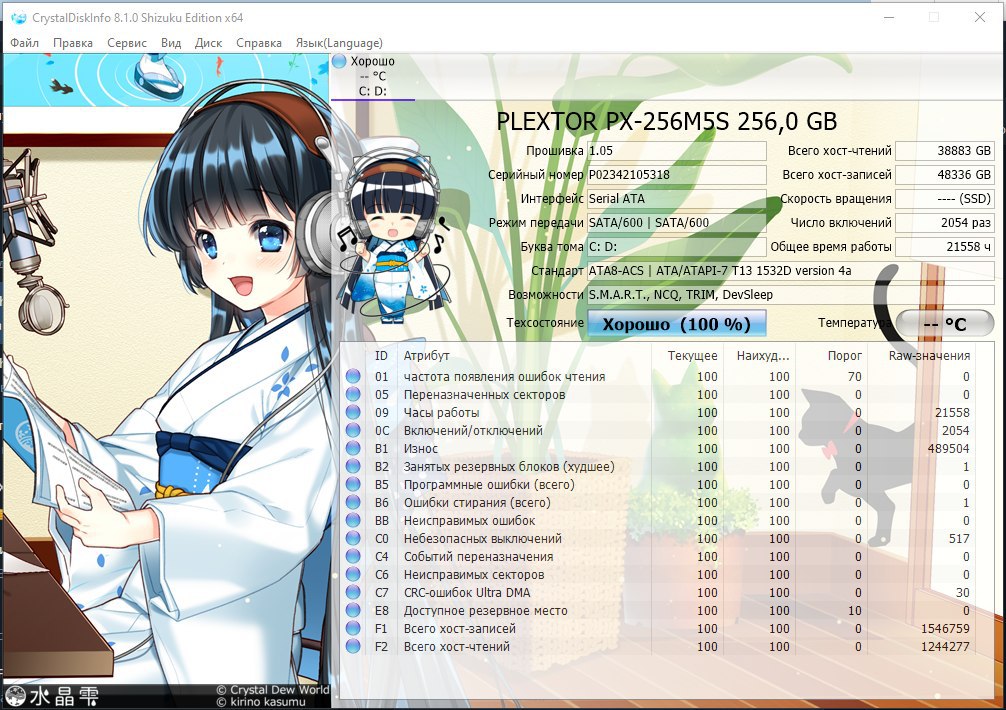Image resolution: width=1006 pixels, height=710 pixels.
Task: Click threshold value 70 in row 01
Action: click(x=855, y=376)
